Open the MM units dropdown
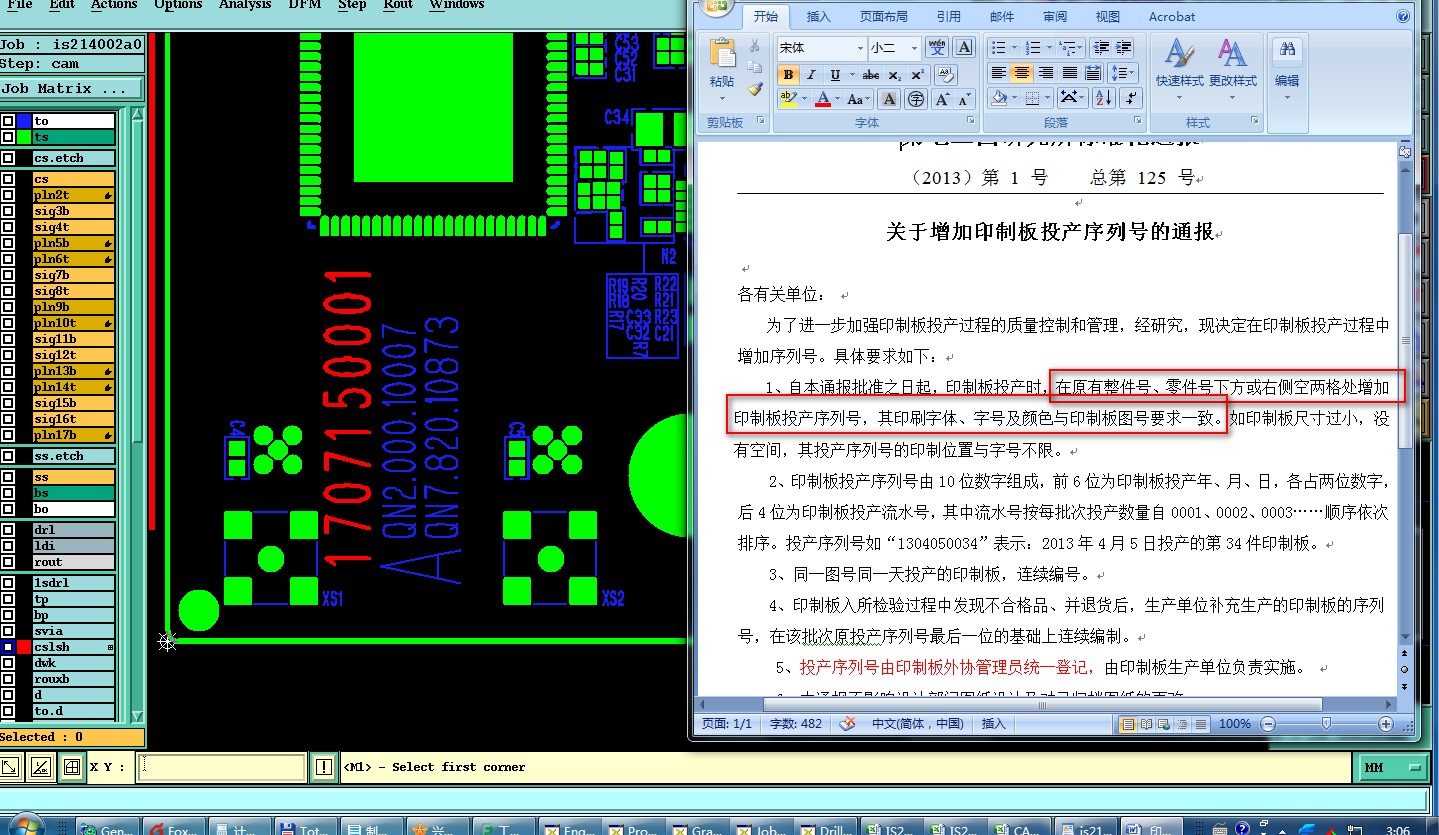Screen dimensions: 1439x835 pos(1395,767)
